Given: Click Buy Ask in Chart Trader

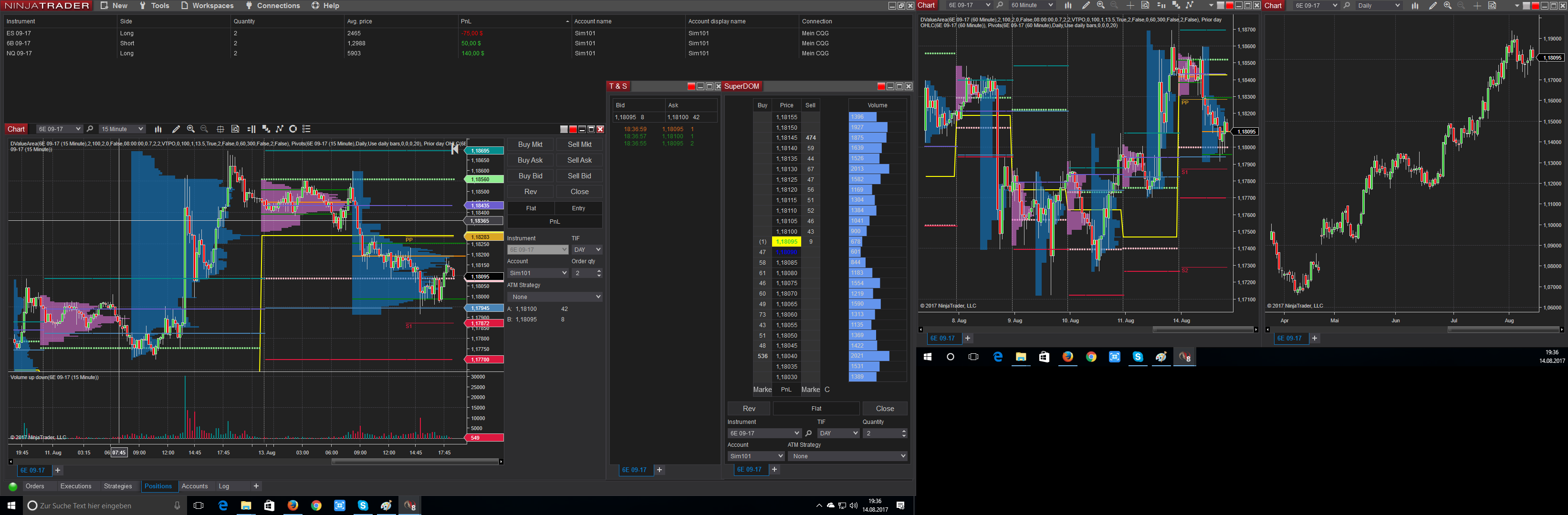Looking at the screenshot, I should point(530,161).
